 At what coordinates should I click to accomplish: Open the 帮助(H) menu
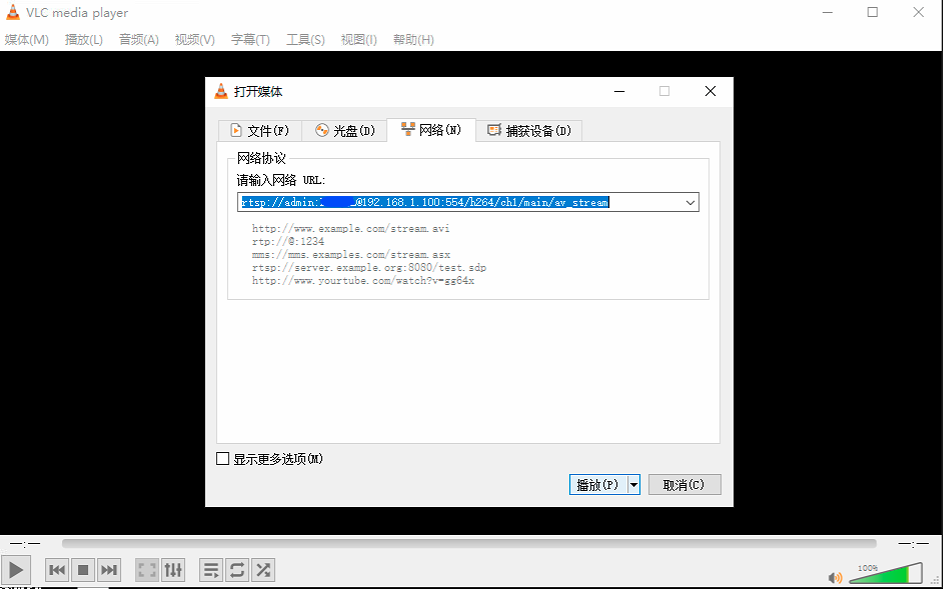(x=413, y=40)
